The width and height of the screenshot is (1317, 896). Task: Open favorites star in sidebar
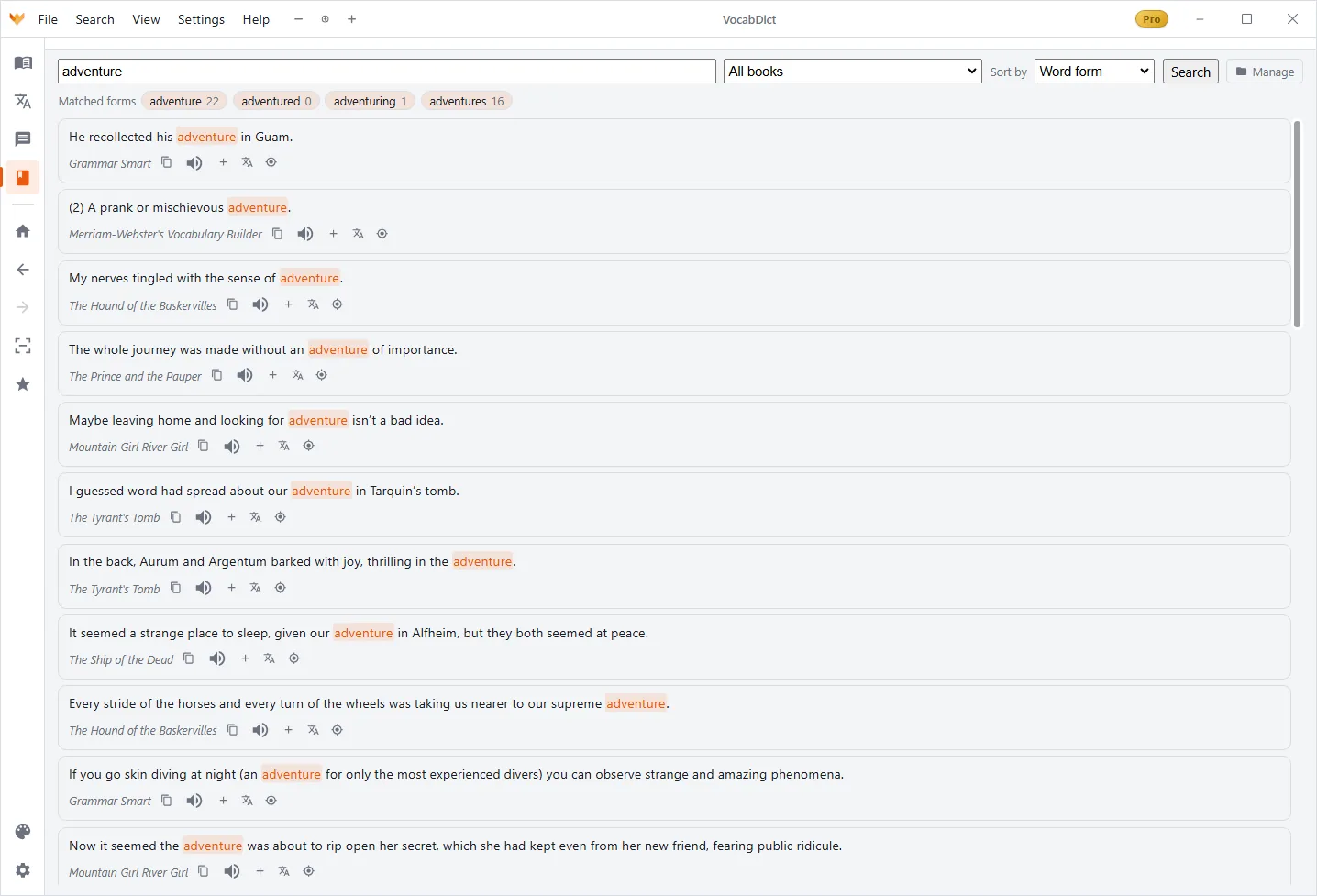pos(23,384)
